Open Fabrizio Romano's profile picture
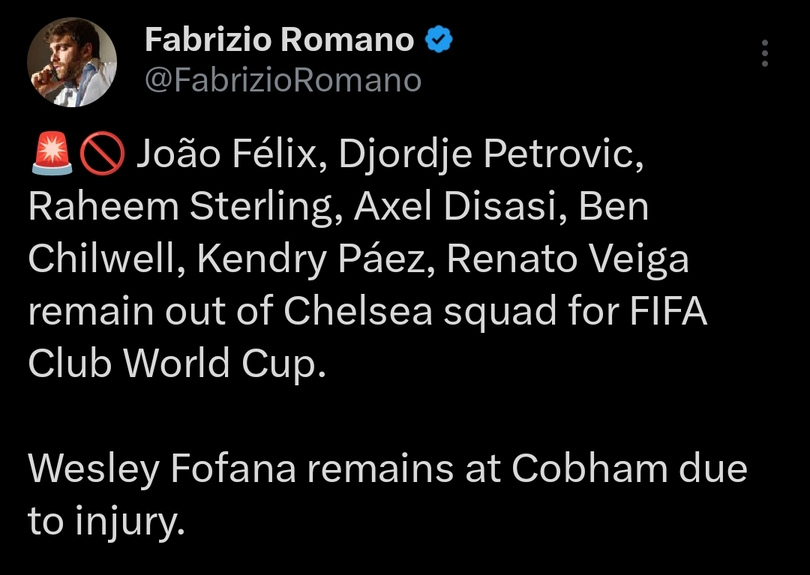The image size is (810, 575). click(72, 62)
